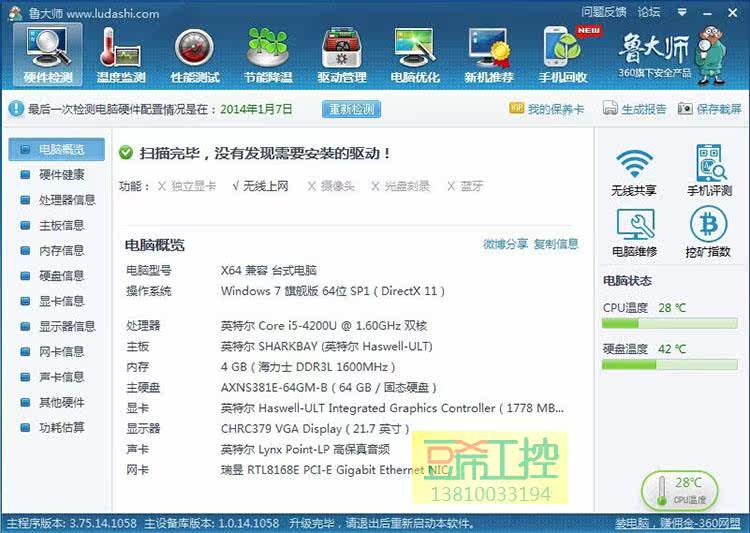Click 复制信息 copy info link
This screenshot has width=750, height=533.
(556, 244)
